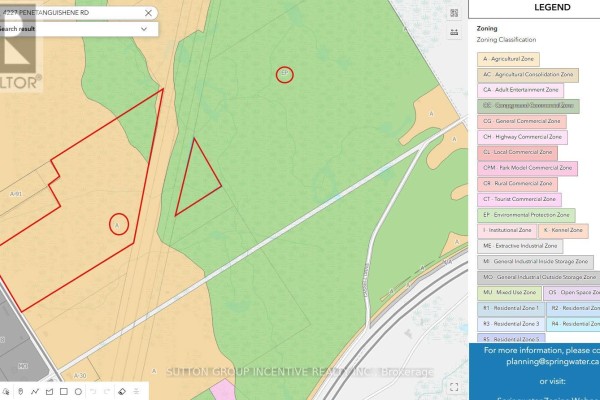Click the planning@springwater.ca email link
The height and width of the screenshot is (400, 600).
(553, 361)
